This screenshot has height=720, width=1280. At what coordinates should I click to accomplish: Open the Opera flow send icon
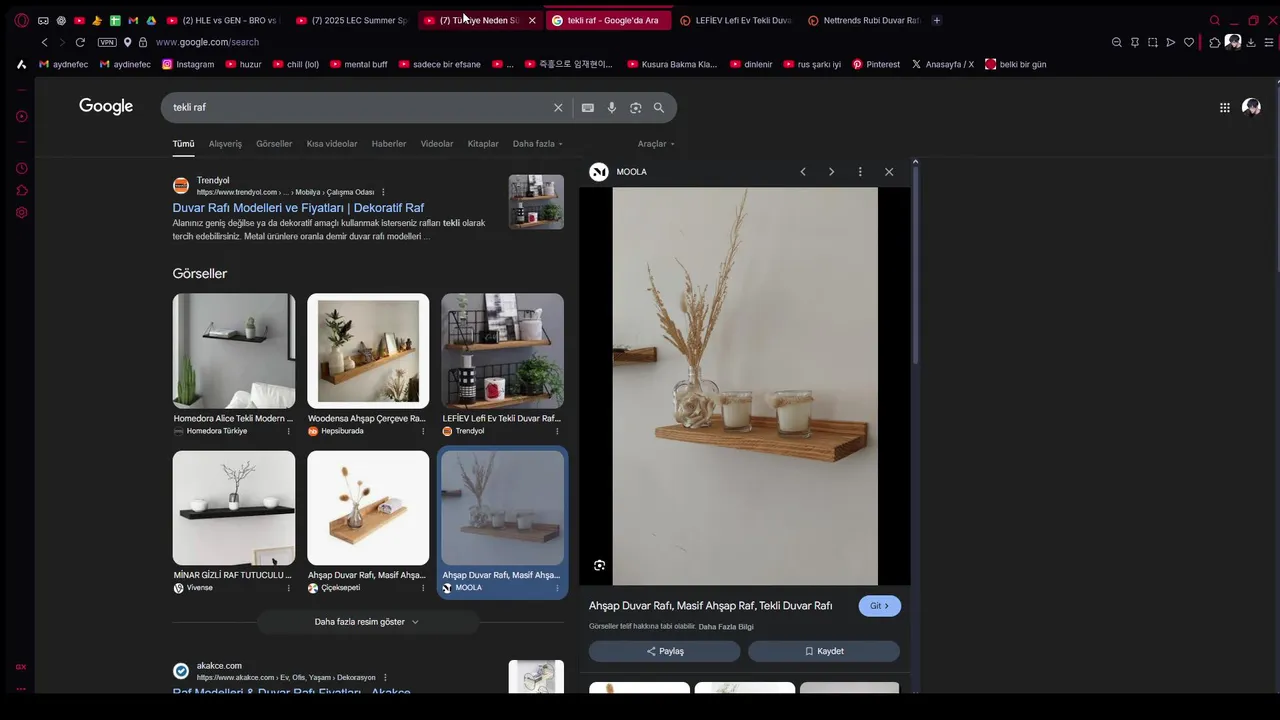click(1171, 42)
